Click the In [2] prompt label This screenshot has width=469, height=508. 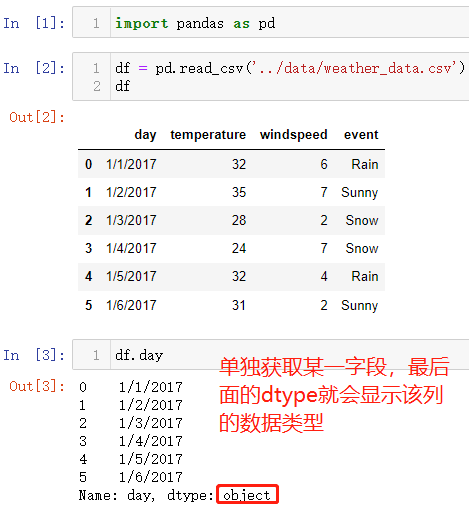[x=34, y=68]
